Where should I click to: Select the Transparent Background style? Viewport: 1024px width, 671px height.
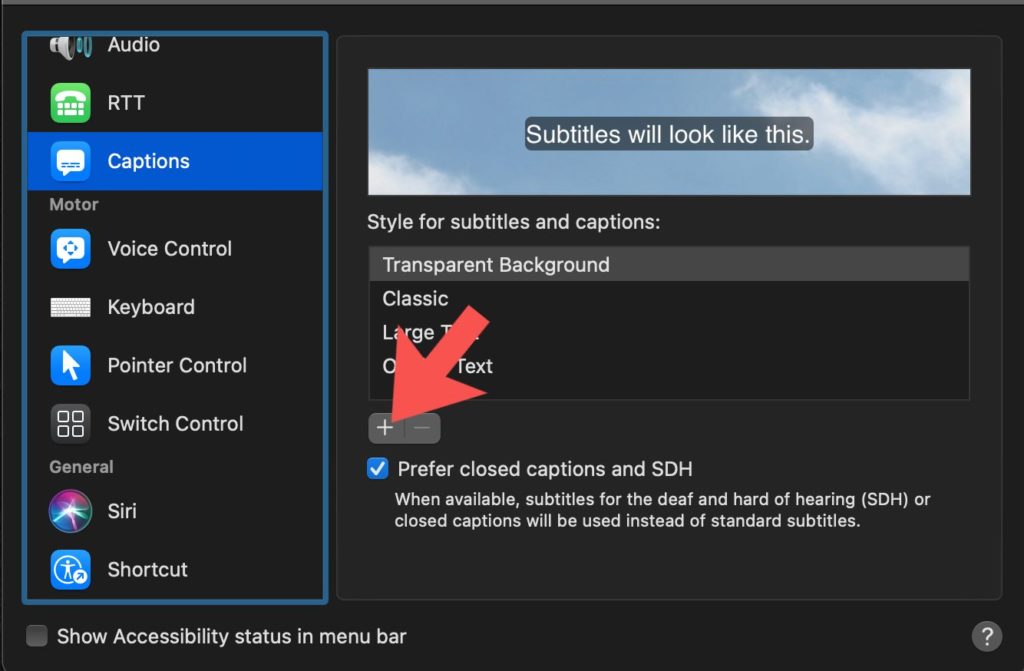coord(669,265)
